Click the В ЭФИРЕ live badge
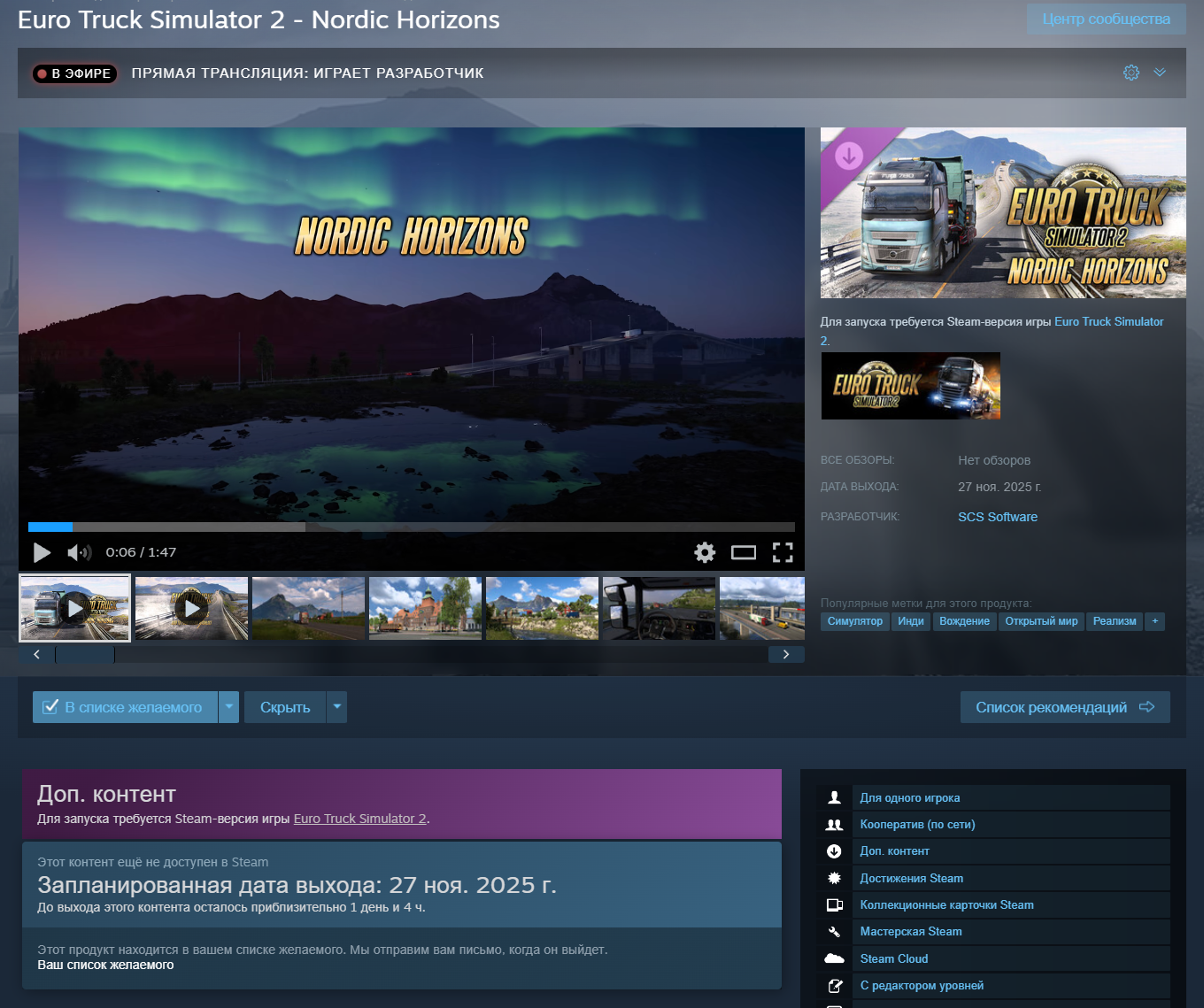The image size is (1204, 1008). pyautogui.click(x=75, y=73)
